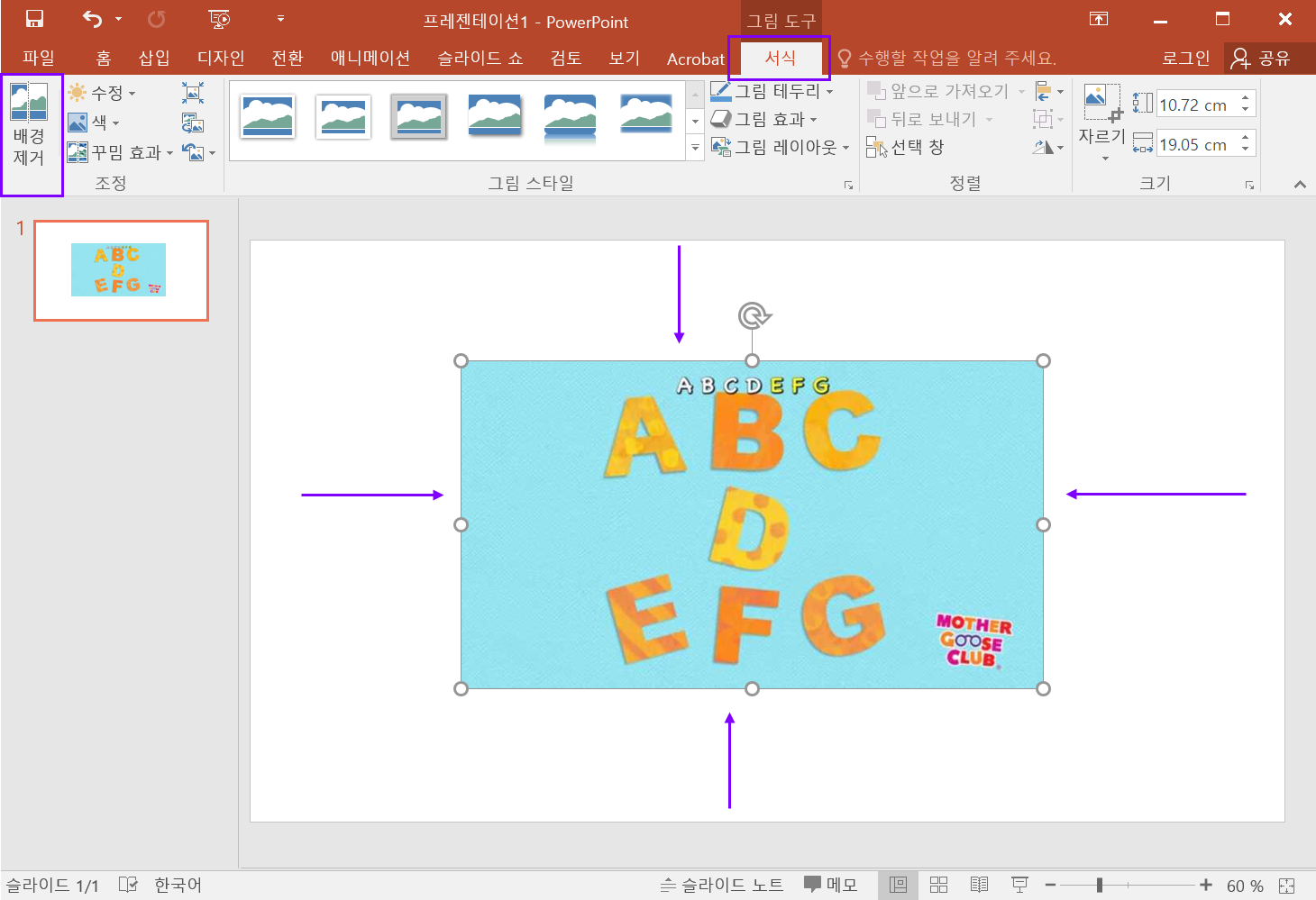1316x900 pixels.
Task: Undo the last action
Action: point(92,19)
